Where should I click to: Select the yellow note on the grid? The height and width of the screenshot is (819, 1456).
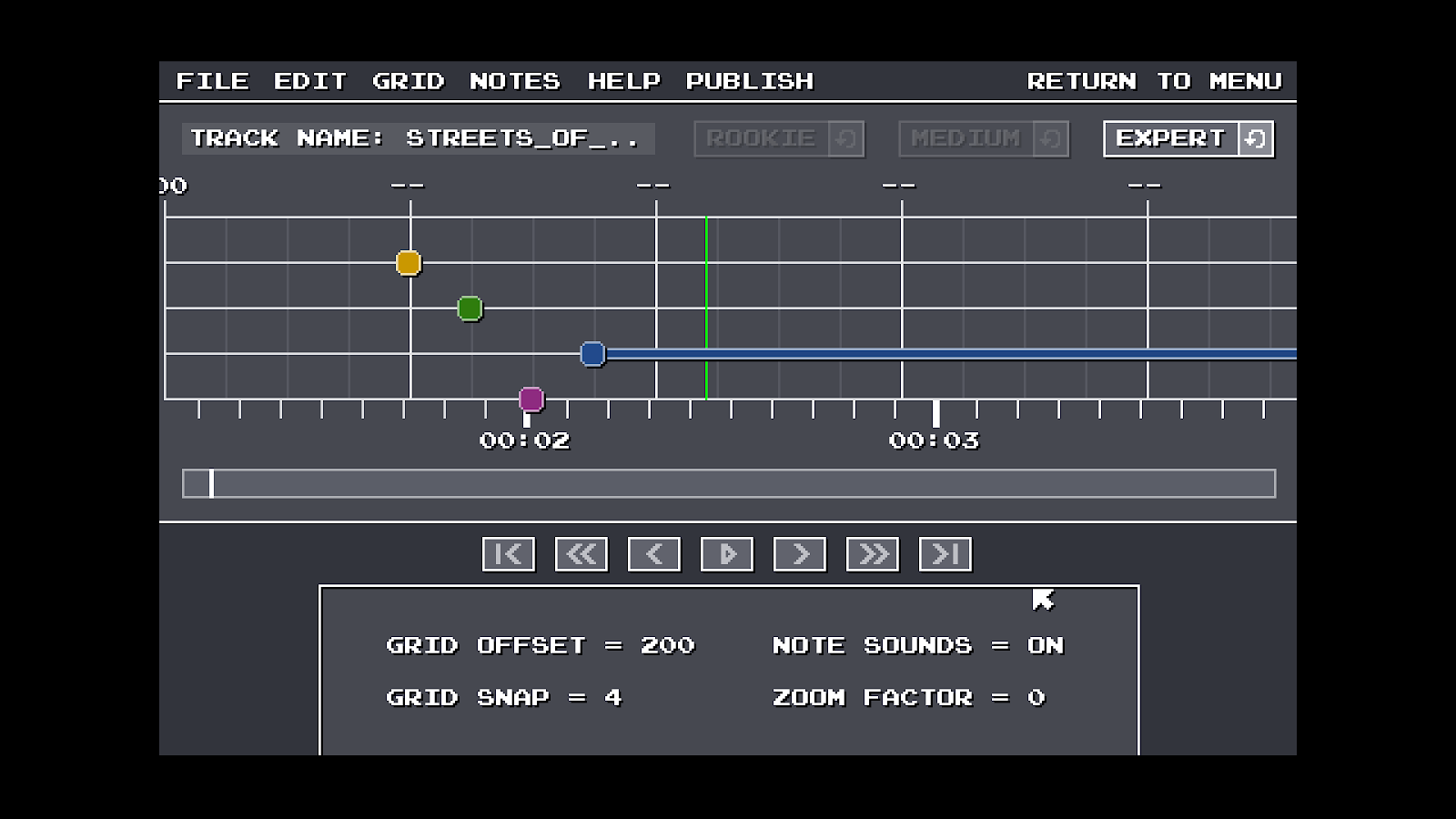tap(407, 263)
